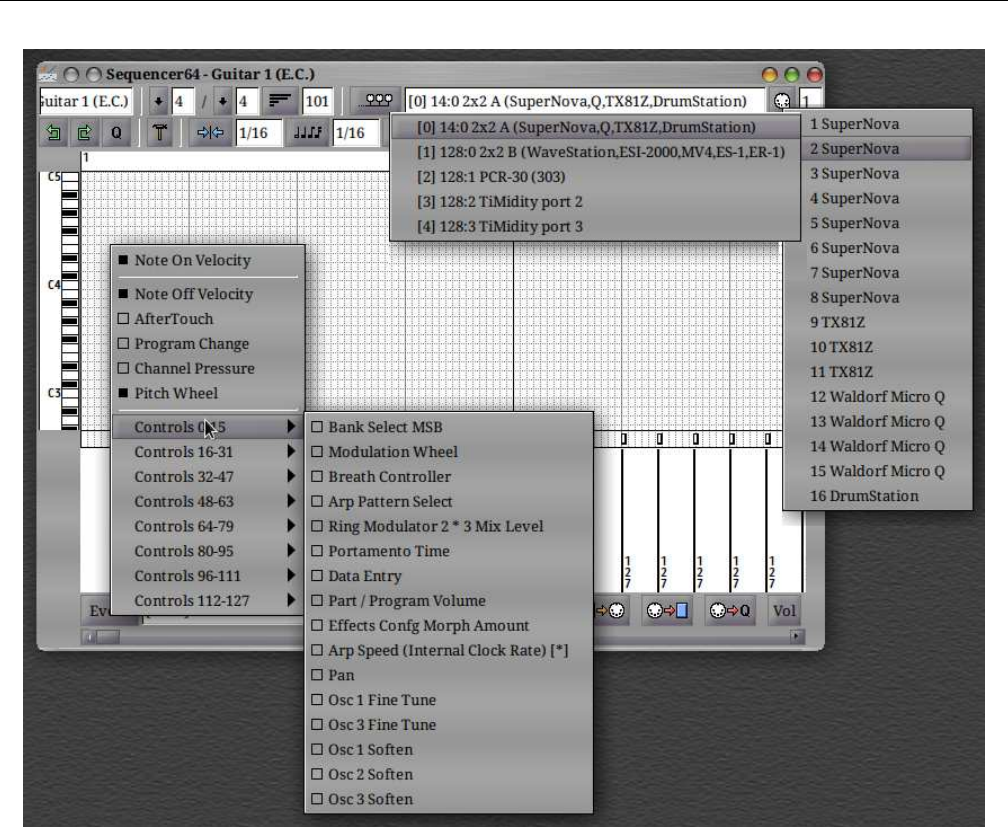Click sequence length field showing 101
Image resolution: width=1008 pixels, height=827 pixels.
[318, 101]
